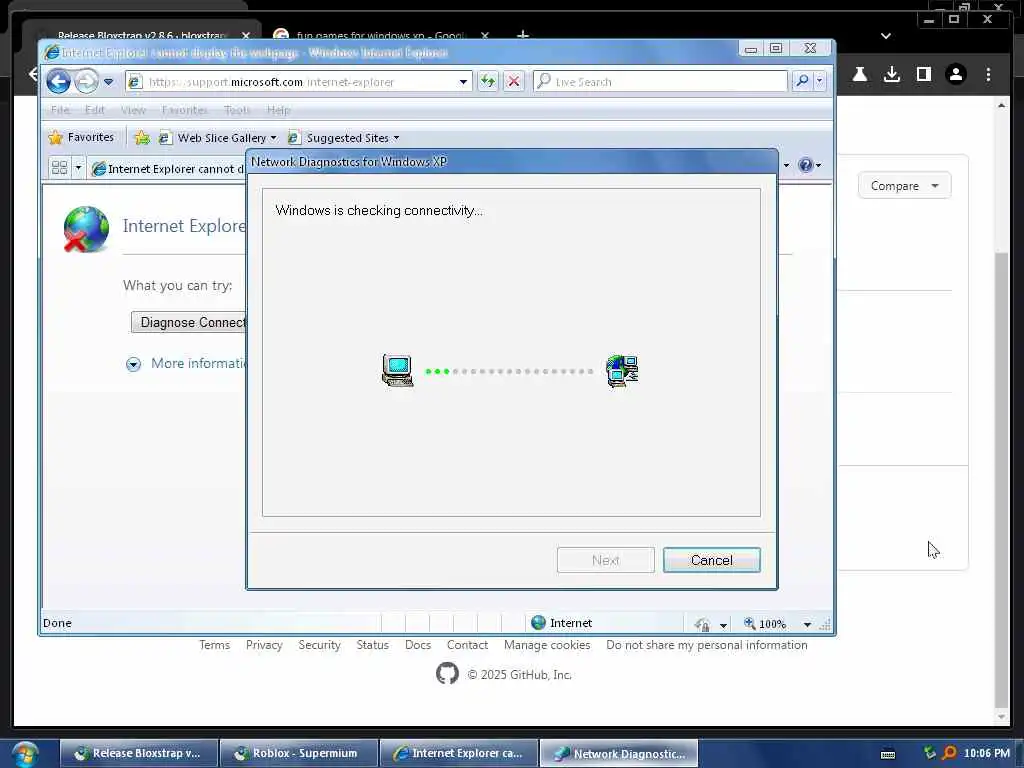The width and height of the screenshot is (1024, 768).
Task: Close the Release Bloxstrap browser tab
Action: pyautogui.click(x=246, y=35)
